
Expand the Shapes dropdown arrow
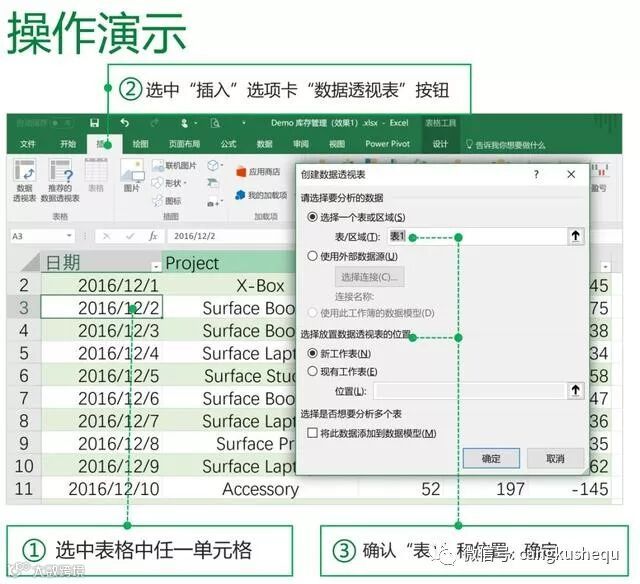click(x=185, y=183)
